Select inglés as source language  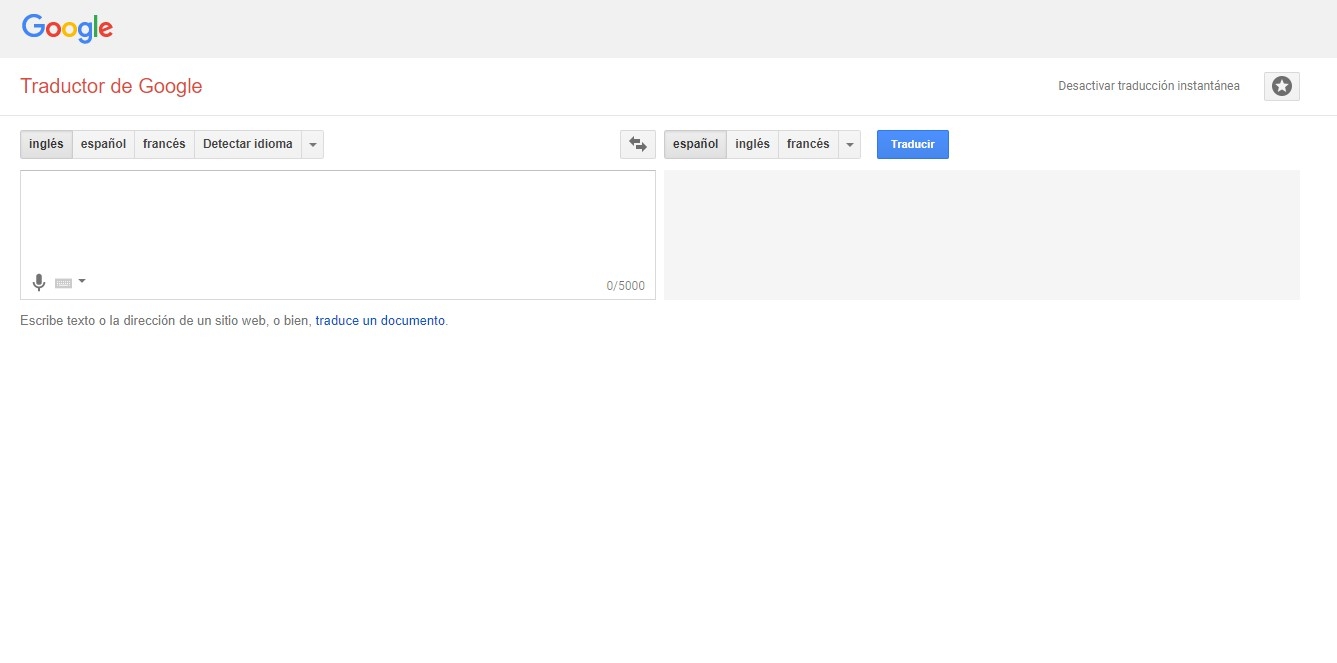(46, 144)
